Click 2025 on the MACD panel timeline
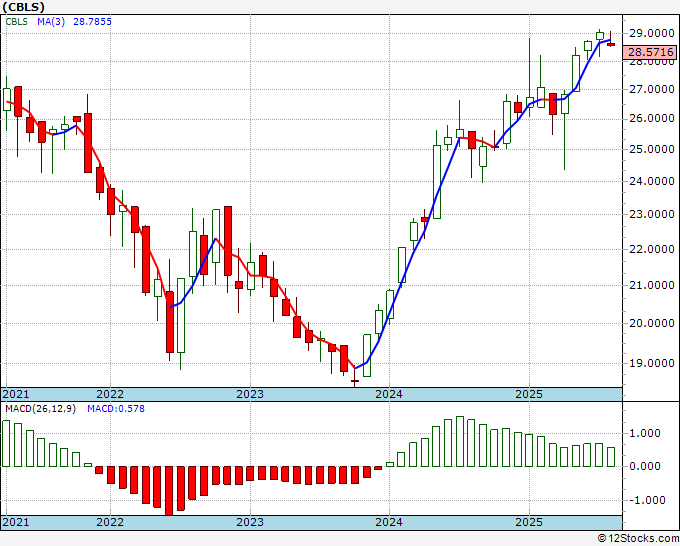680x546 pixels. pos(529,522)
